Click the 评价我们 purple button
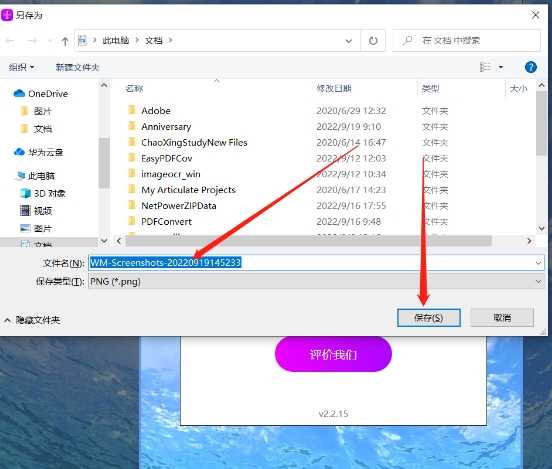The image size is (552, 469). [x=333, y=354]
